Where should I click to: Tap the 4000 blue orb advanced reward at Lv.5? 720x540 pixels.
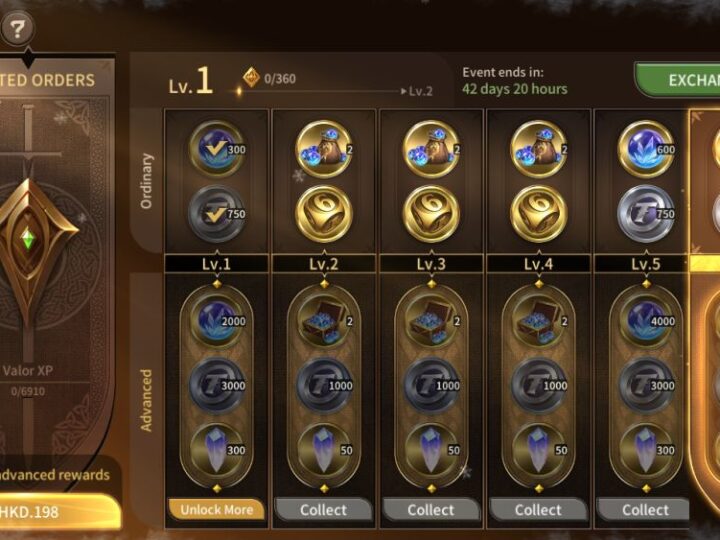646,321
